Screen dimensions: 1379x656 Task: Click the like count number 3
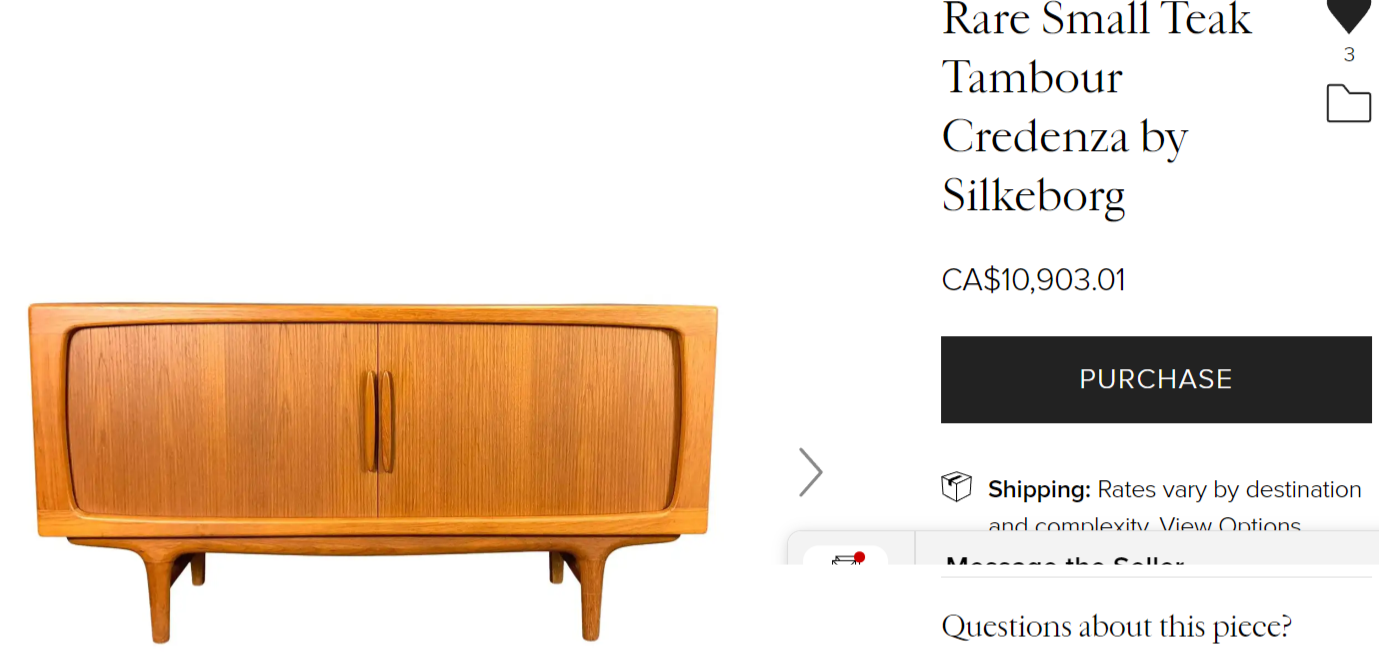(1349, 55)
